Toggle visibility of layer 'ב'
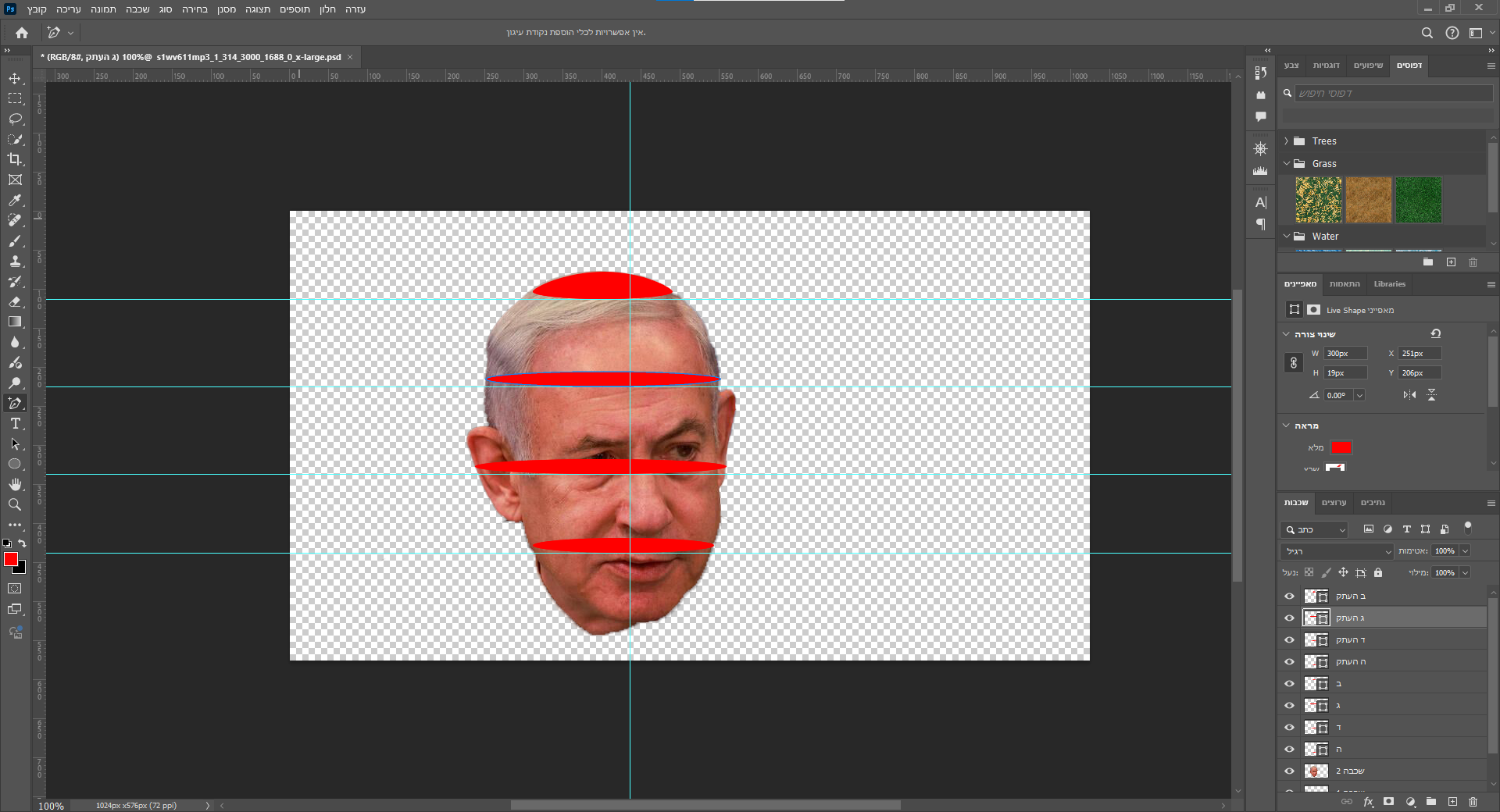Viewport: 1500px width, 812px height. pyautogui.click(x=1289, y=684)
